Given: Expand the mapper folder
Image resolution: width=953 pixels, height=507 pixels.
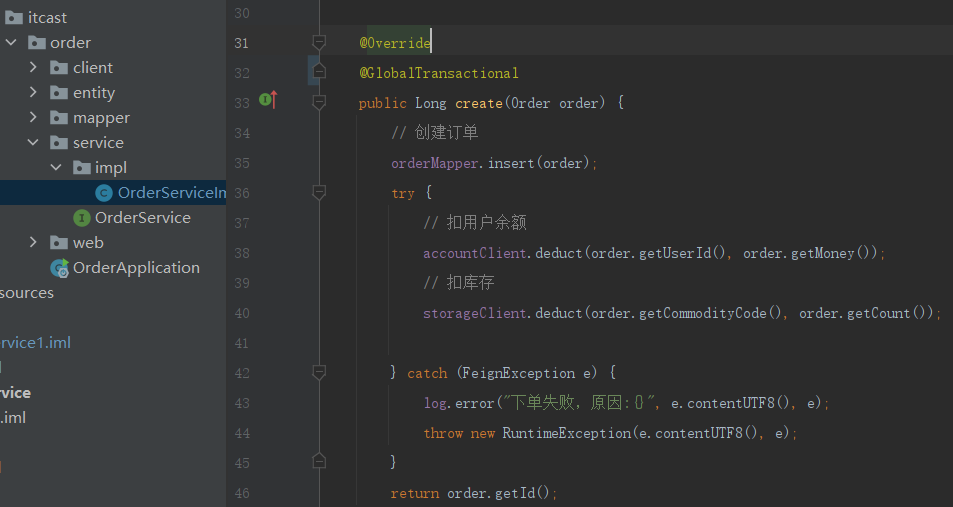Looking at the screenshot, I should [33, 117].
